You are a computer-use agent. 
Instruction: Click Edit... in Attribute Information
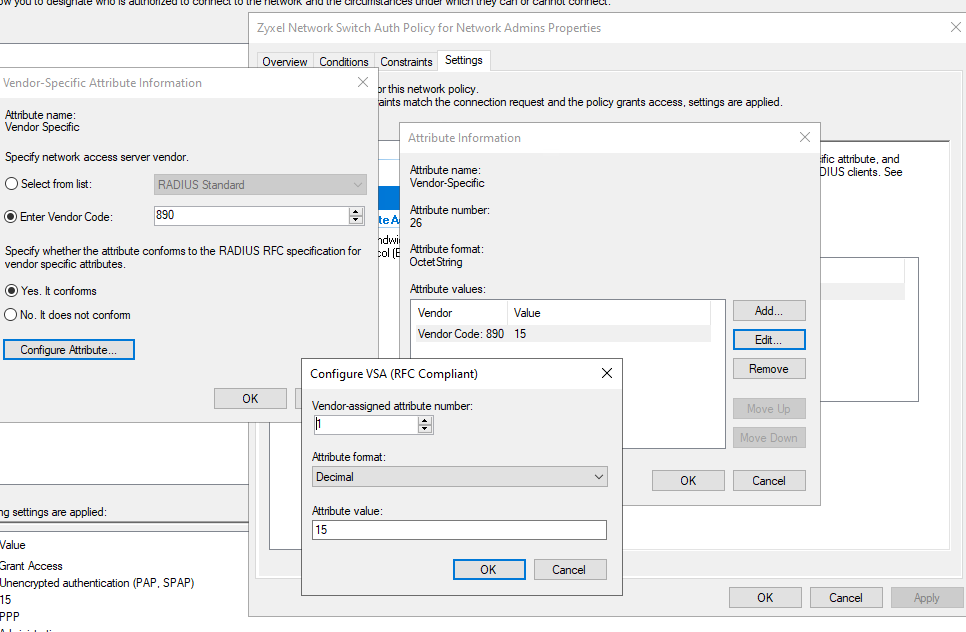tap(769, 340)
